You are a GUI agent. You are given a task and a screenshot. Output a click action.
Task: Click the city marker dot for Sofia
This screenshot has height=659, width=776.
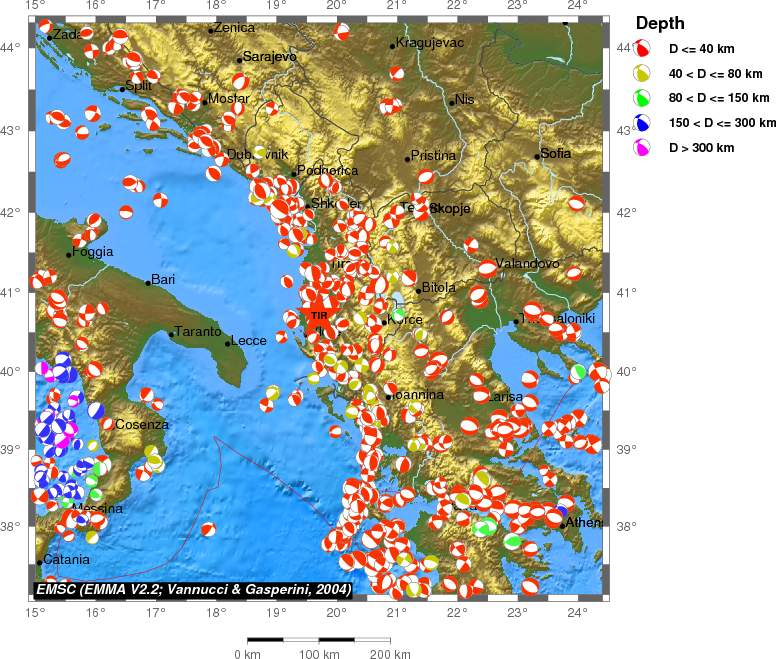(537, 156)
